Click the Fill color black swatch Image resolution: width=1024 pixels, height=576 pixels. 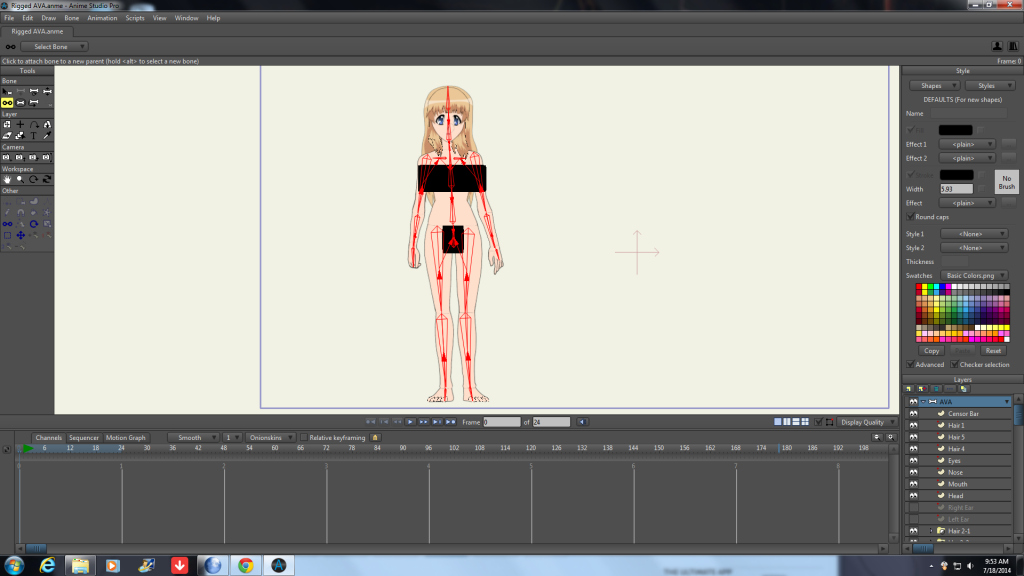click(955, 130)
